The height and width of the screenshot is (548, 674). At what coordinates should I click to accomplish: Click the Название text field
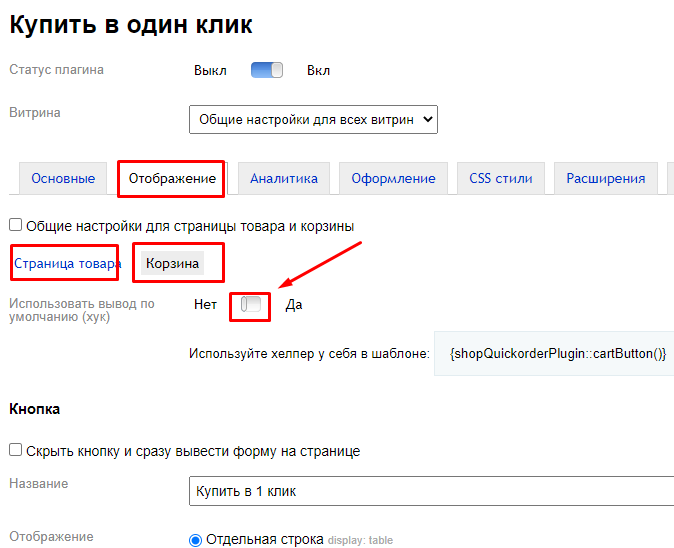pos(430,491)
